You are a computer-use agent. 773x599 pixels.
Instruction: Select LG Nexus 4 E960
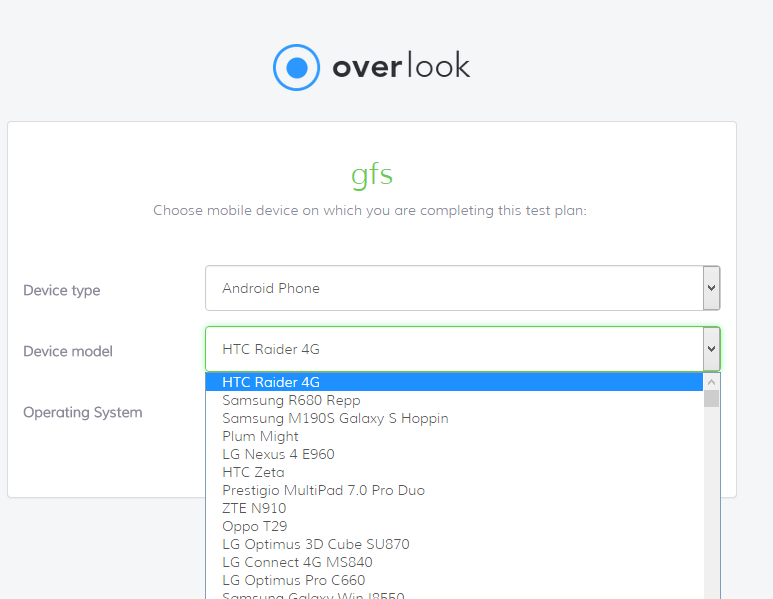[454, 454]
